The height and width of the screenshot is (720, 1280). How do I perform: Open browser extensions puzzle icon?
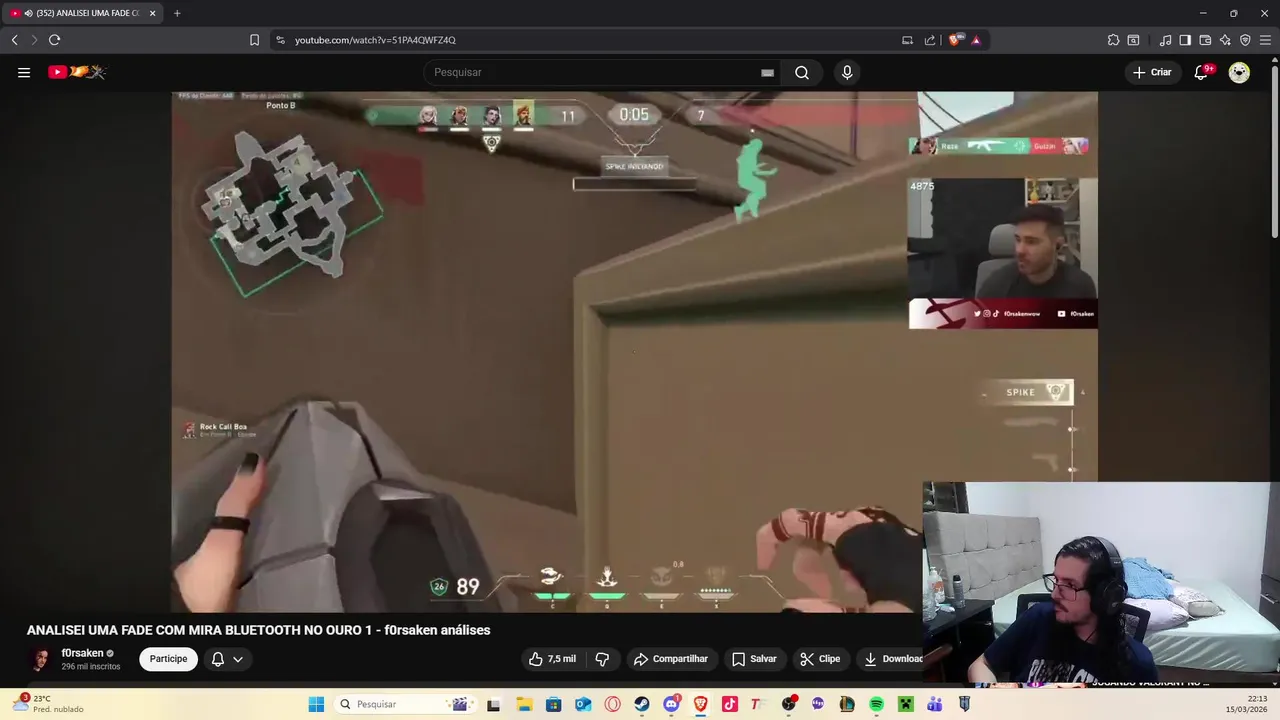pos(1113,40)
